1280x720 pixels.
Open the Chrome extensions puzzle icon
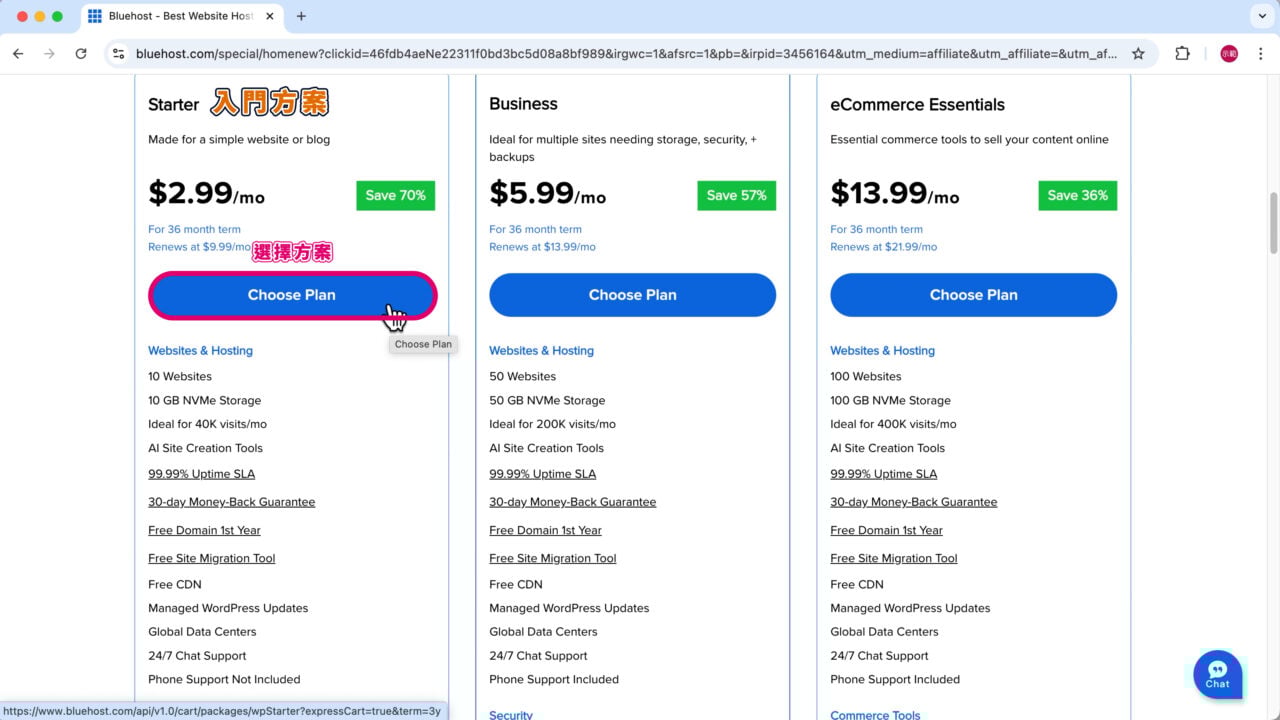pyautogui.click(x=1183, y=54)
